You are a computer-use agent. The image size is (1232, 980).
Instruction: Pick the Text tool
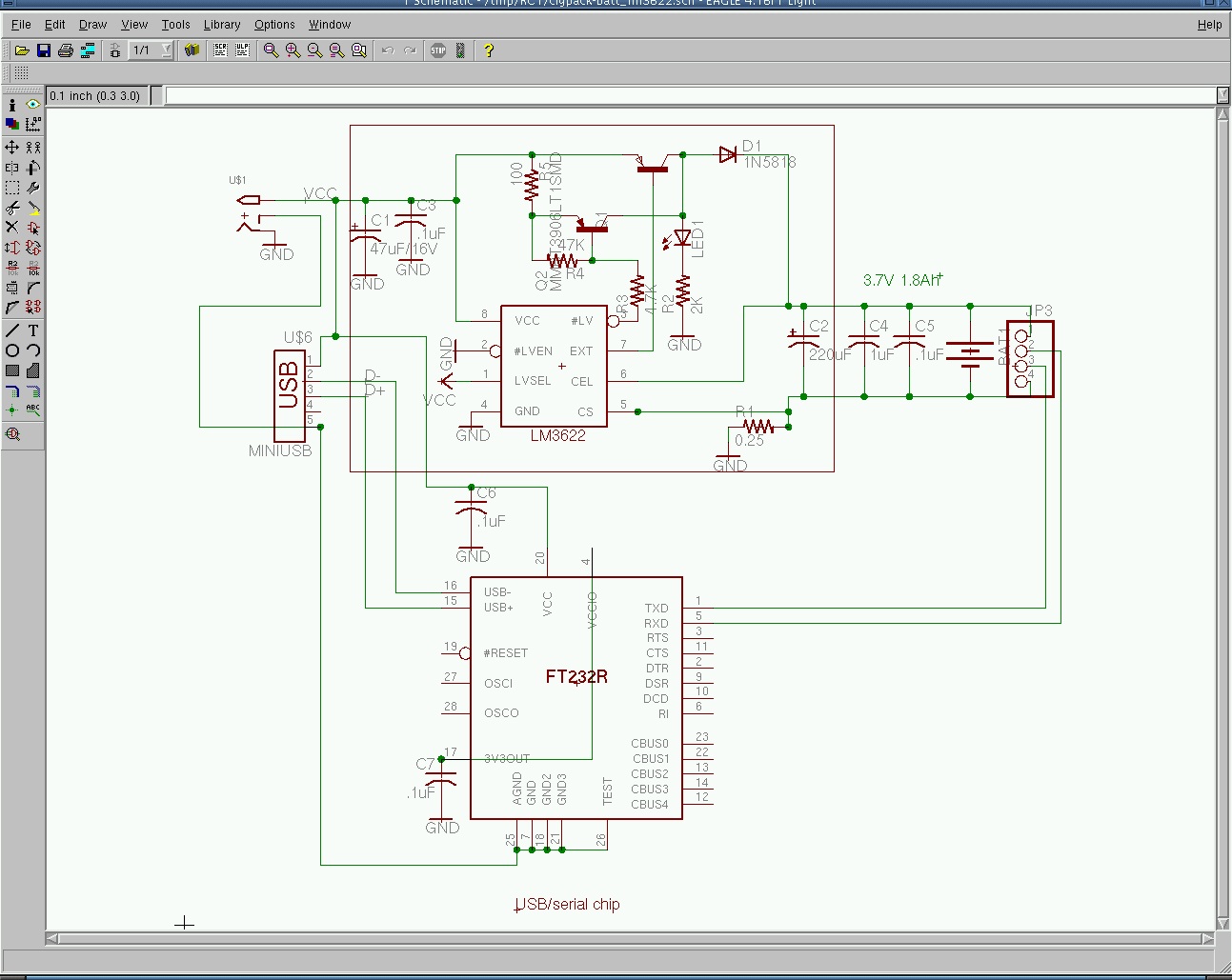pos(33,330)
